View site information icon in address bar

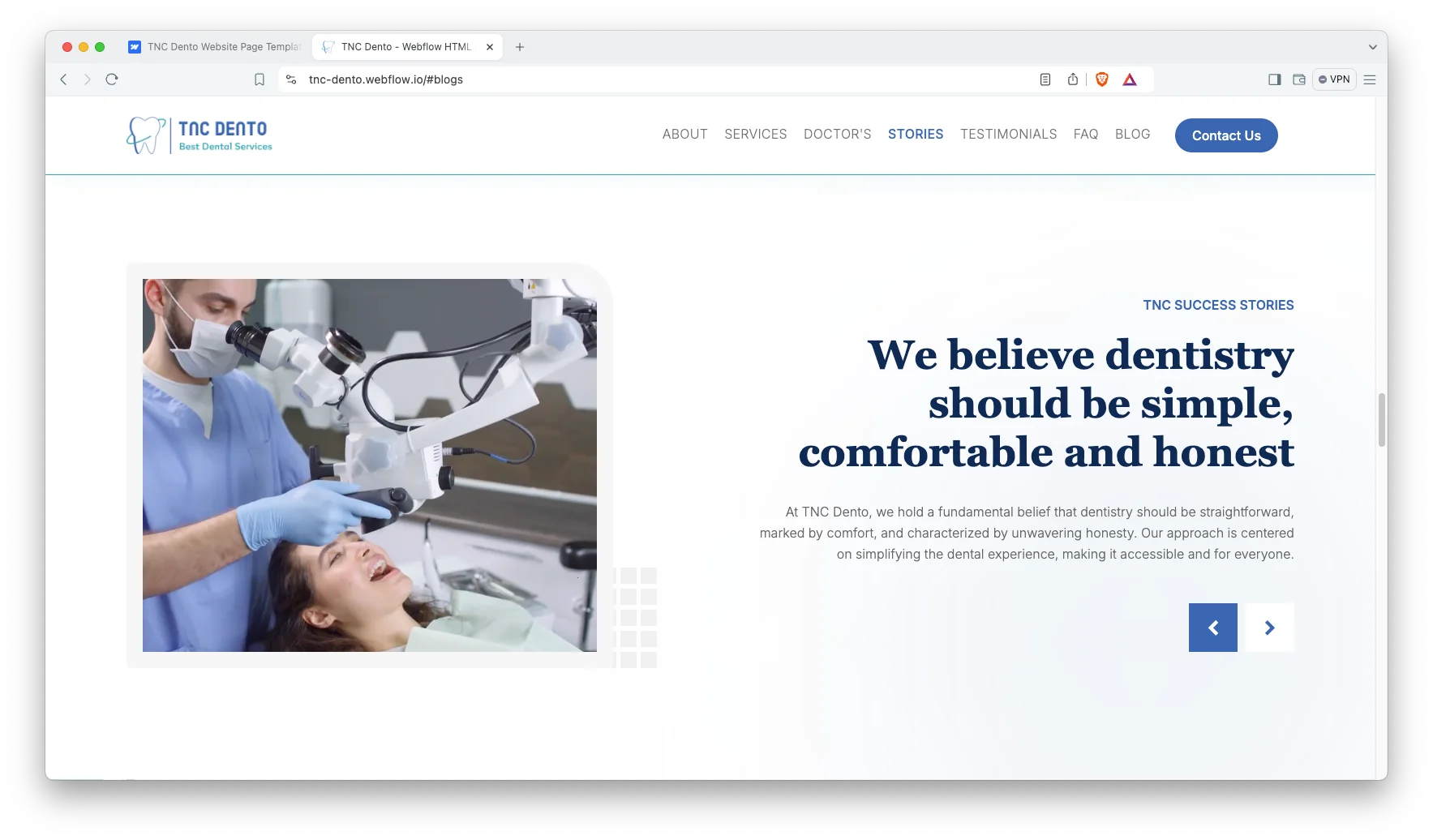(x=291, y=79)
